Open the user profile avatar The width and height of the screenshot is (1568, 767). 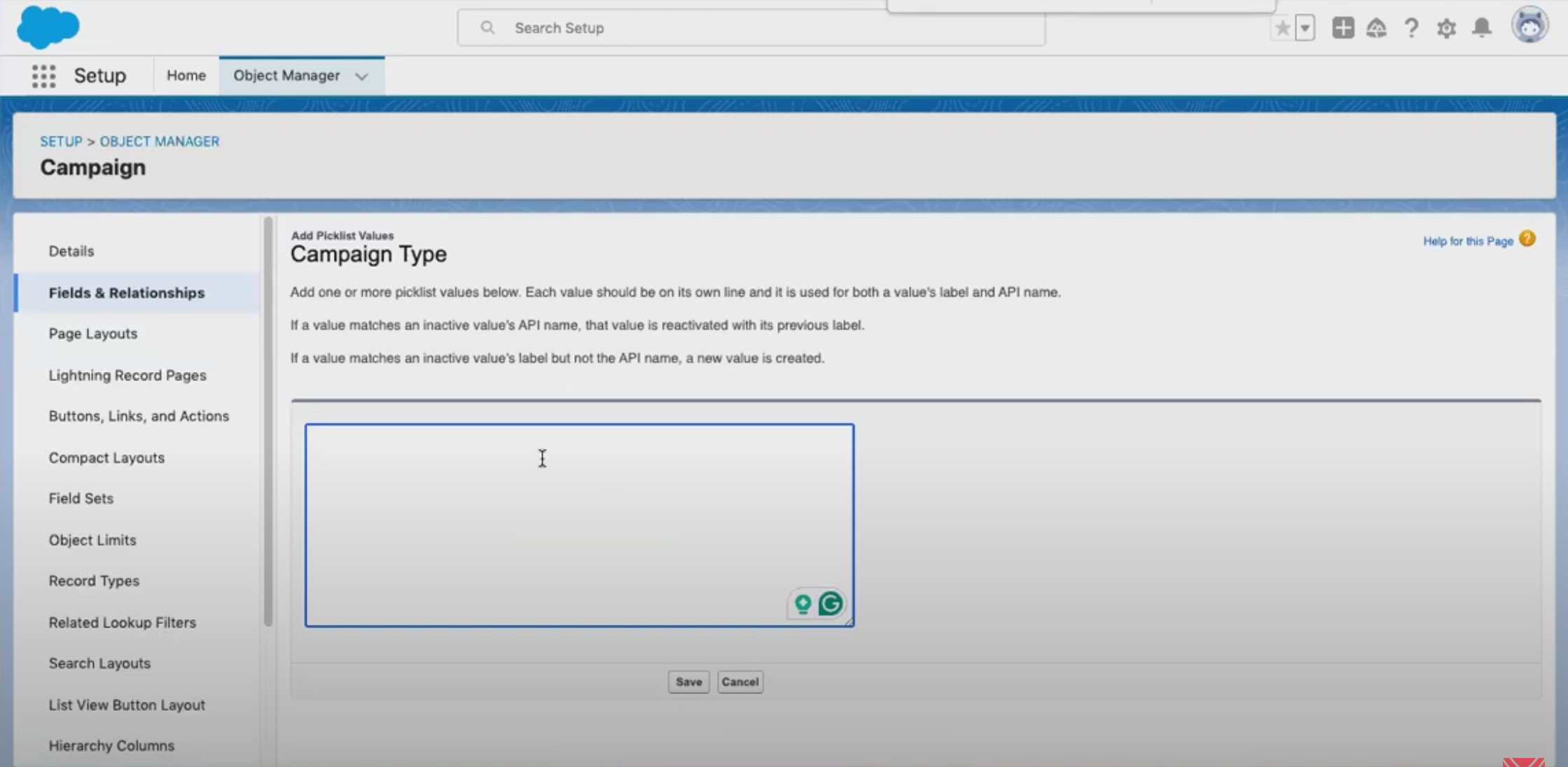(1529, 27)
